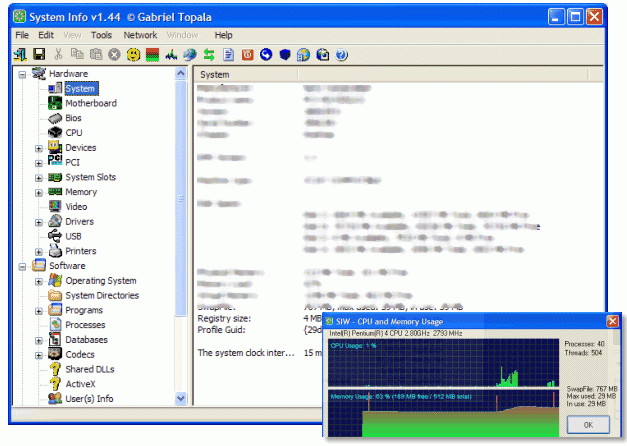Expand the Devices tree node

(39, 148)
